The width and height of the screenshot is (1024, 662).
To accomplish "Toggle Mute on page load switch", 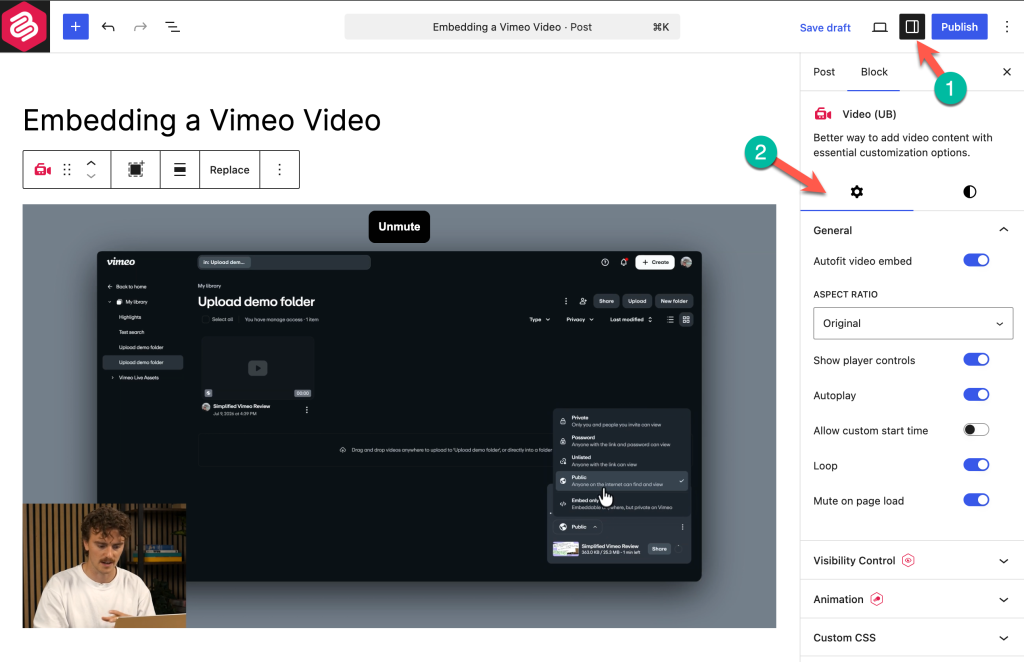I will tap(976, 500).
